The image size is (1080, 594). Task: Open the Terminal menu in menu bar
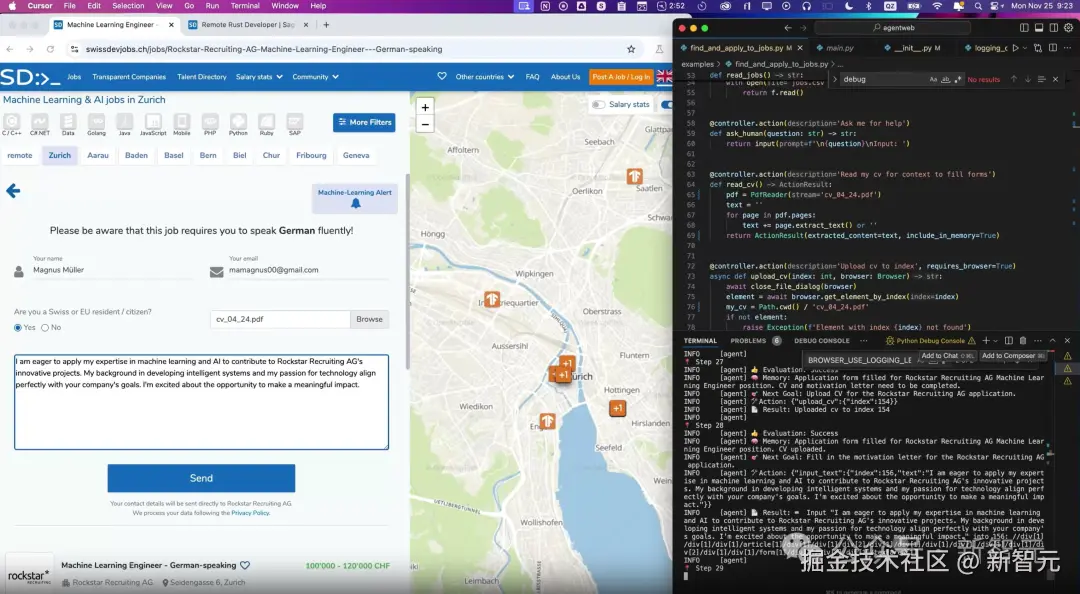click(x=245, y=6)
